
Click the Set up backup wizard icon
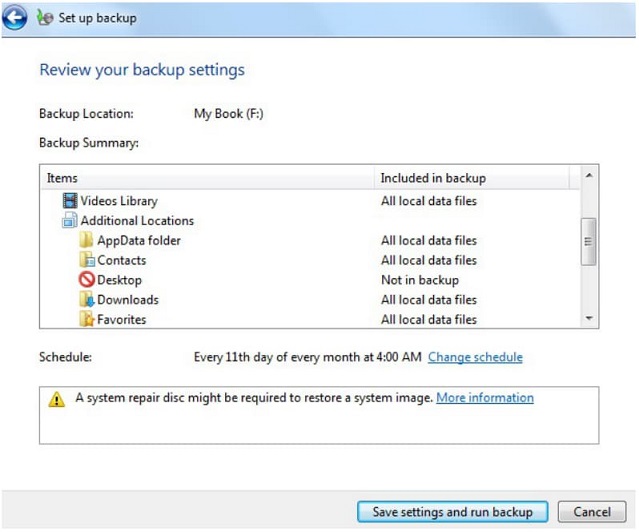[44, 18]
